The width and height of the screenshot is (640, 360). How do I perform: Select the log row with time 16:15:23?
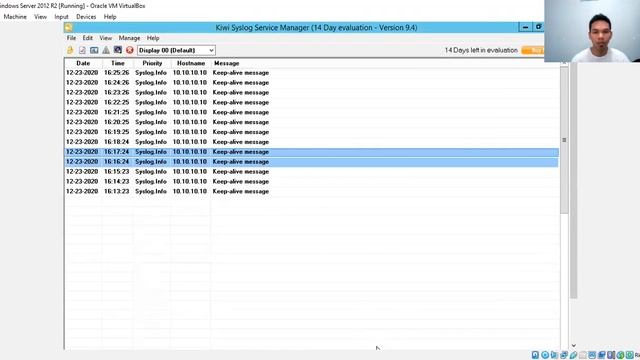[x=312, y=171]
